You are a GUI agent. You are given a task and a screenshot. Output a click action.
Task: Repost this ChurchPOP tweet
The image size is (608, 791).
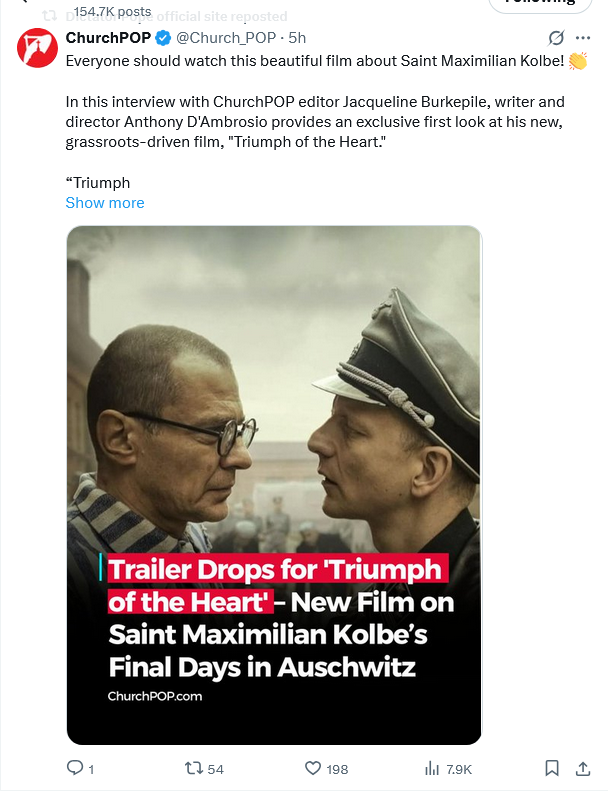[x=194, y=768]
